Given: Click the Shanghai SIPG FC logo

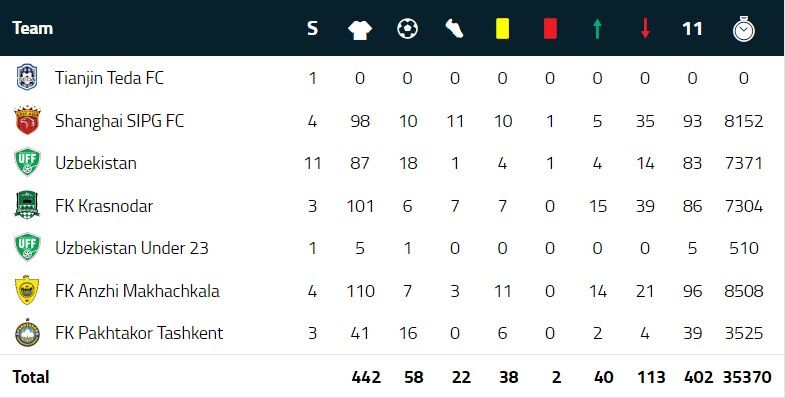Looking at the screenshot, I should pos(27,120).
